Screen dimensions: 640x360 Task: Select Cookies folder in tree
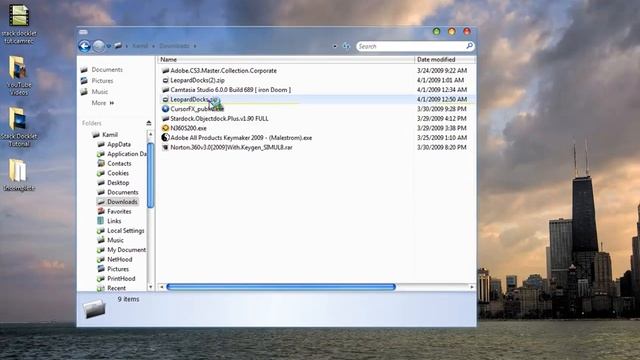point(118,173)
